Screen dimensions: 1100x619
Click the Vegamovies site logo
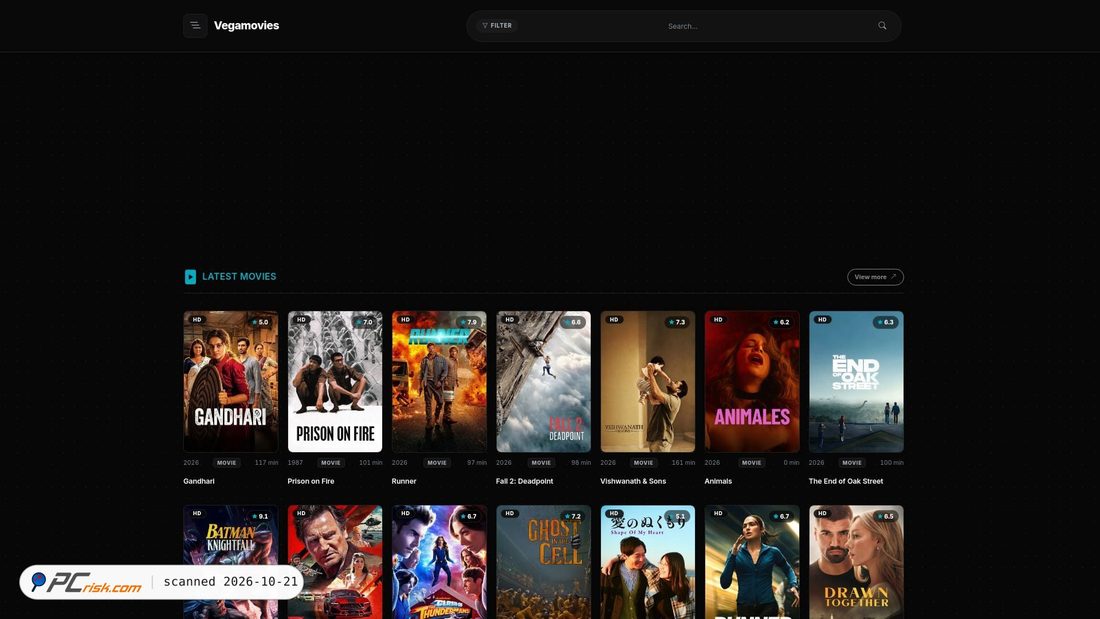246,26
